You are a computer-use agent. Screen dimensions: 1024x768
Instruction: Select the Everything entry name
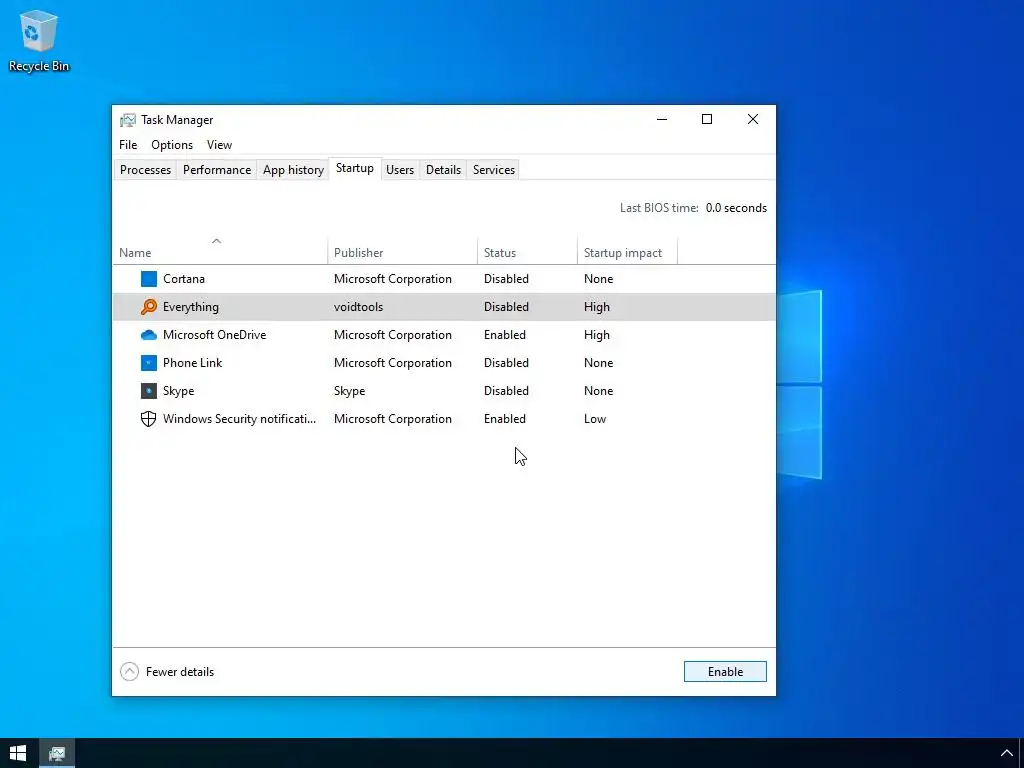191,307
